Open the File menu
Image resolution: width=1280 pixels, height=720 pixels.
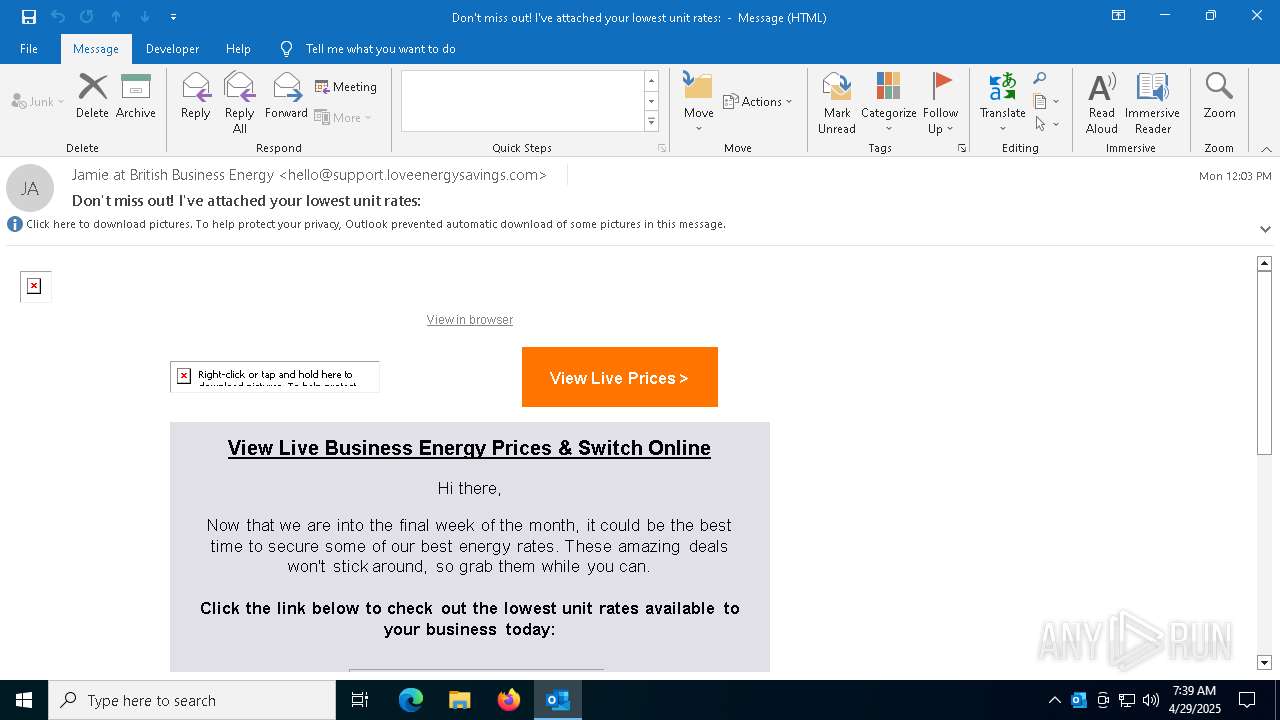tap(29, 49)
